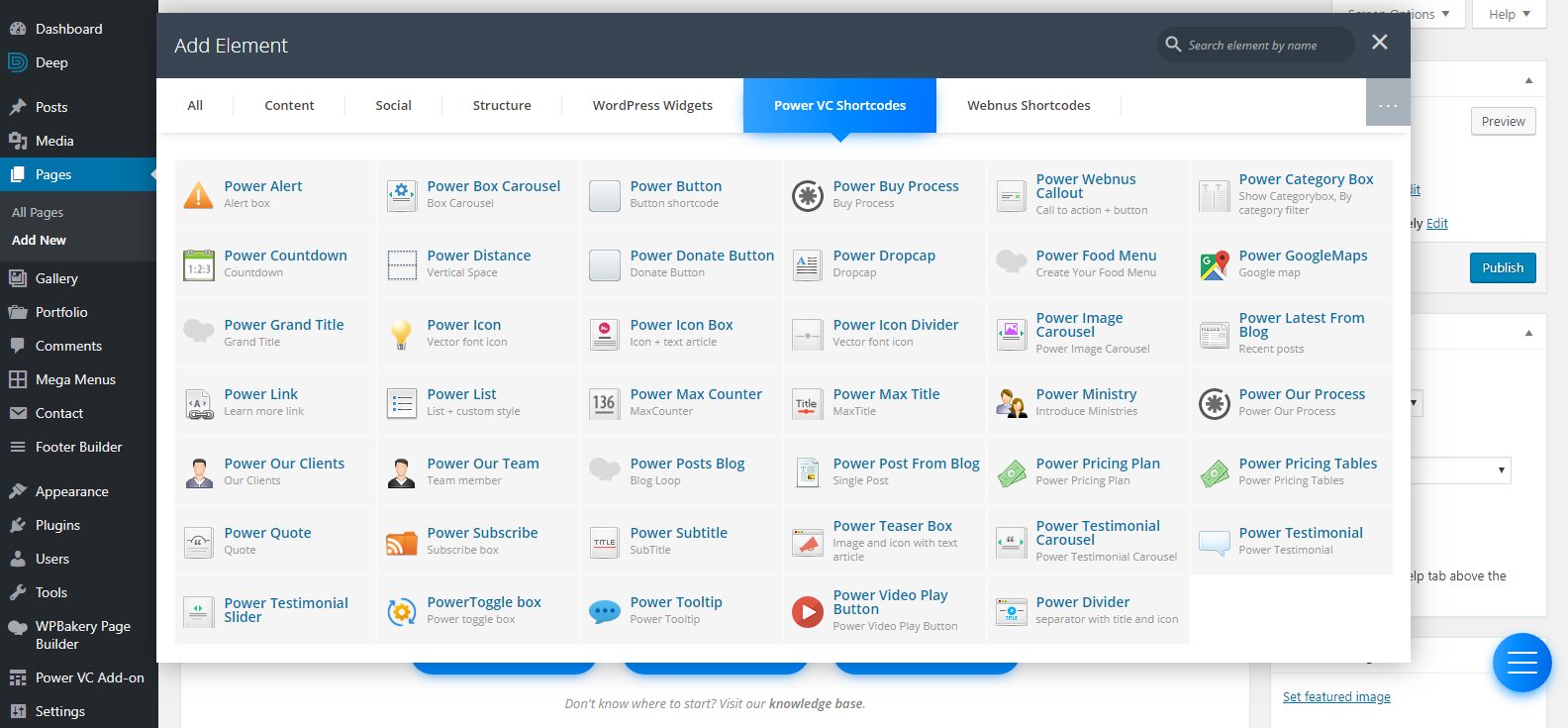The height and width of the screenshot is (728, 1568).
Task: Open the round blue hamburger menu button
Action: pyautogui.click(x=1521, y=663)
